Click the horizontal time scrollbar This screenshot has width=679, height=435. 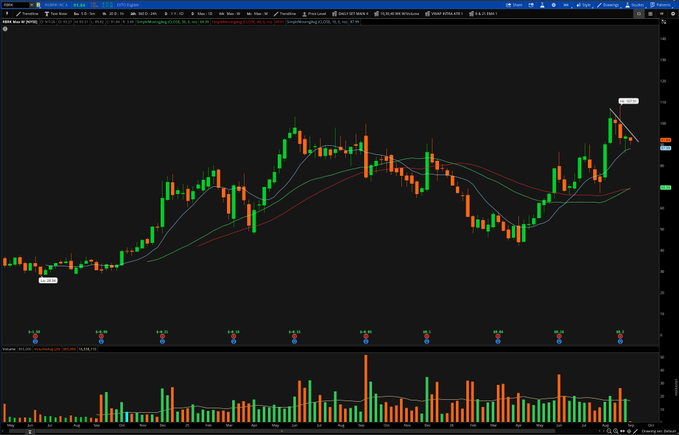tap(303, 432)
